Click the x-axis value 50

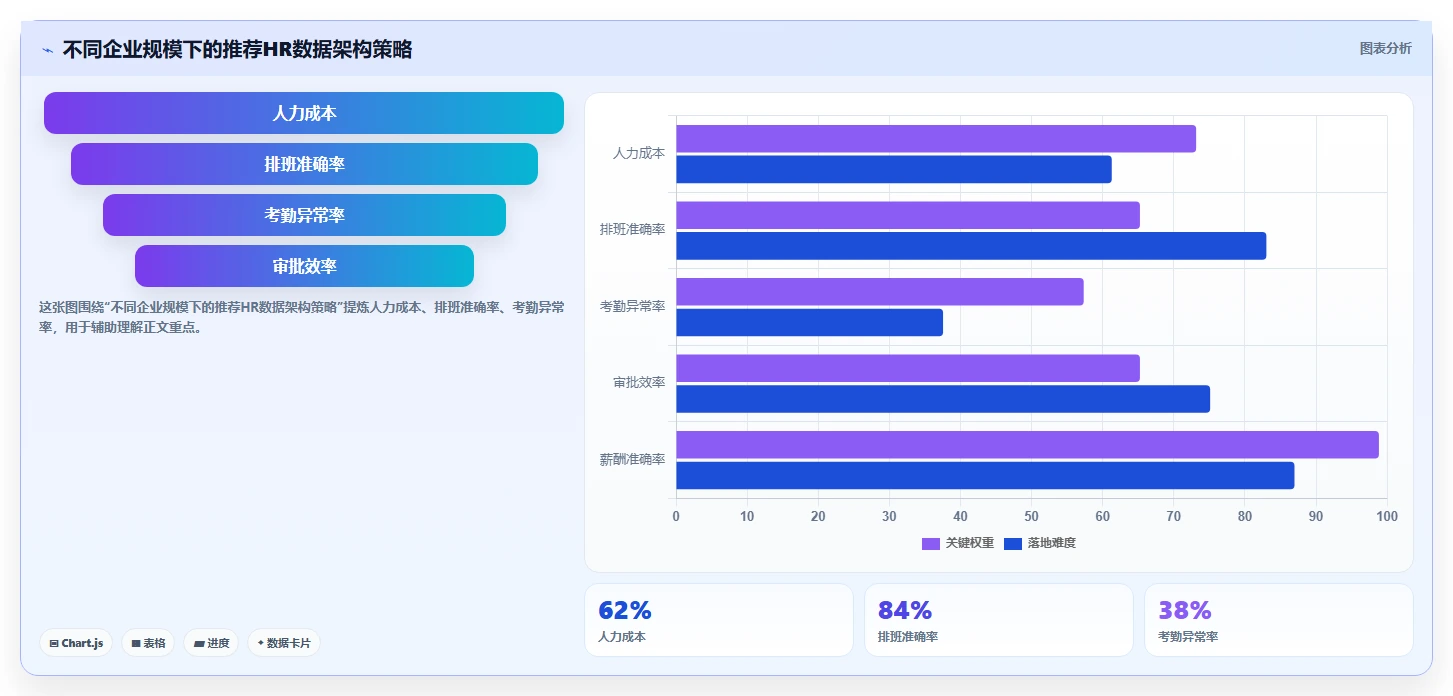[x=1031, y=516]
